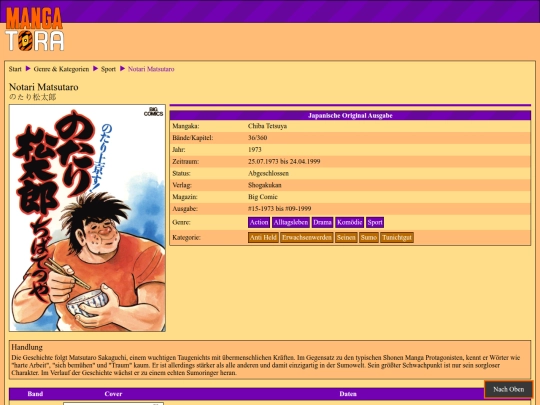This screenshot has height=405, width=540.
Task: Click Jahr value 1973
Action: 255,150
